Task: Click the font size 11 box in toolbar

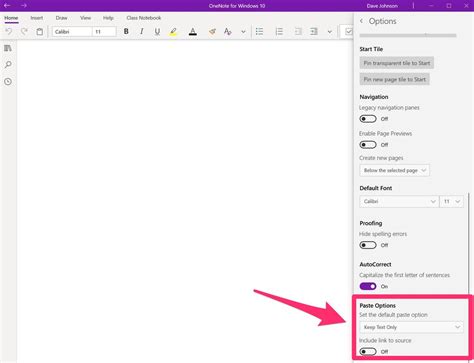Action: tap(104, 32)
